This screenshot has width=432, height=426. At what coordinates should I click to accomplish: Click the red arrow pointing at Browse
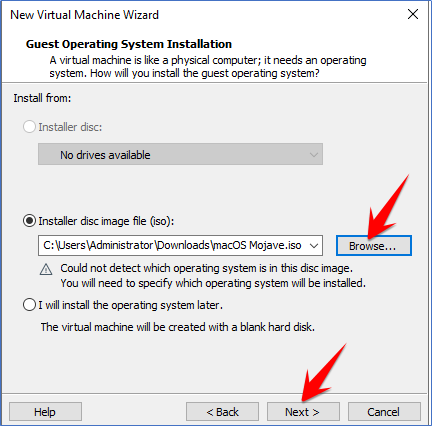click(x=388, y=207)
